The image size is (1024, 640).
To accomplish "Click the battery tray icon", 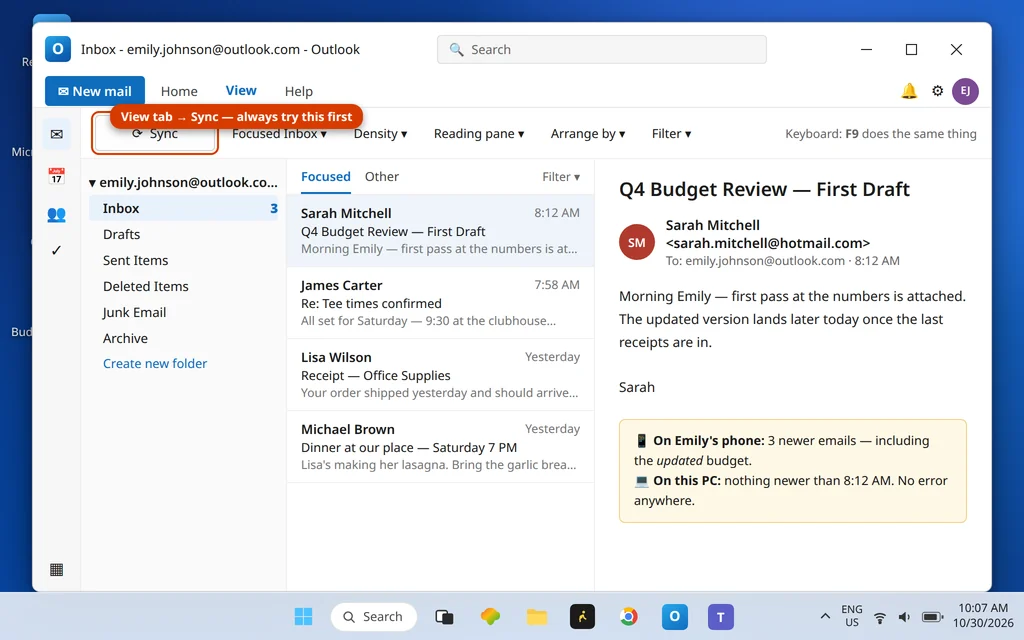I will click(x=932, y=617).
